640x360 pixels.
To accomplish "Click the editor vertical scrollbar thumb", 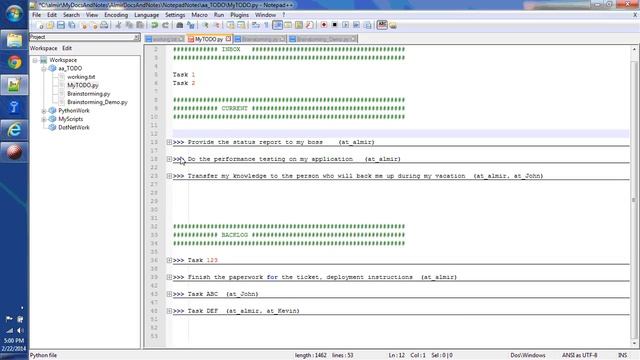I will (x=634, y=200).
